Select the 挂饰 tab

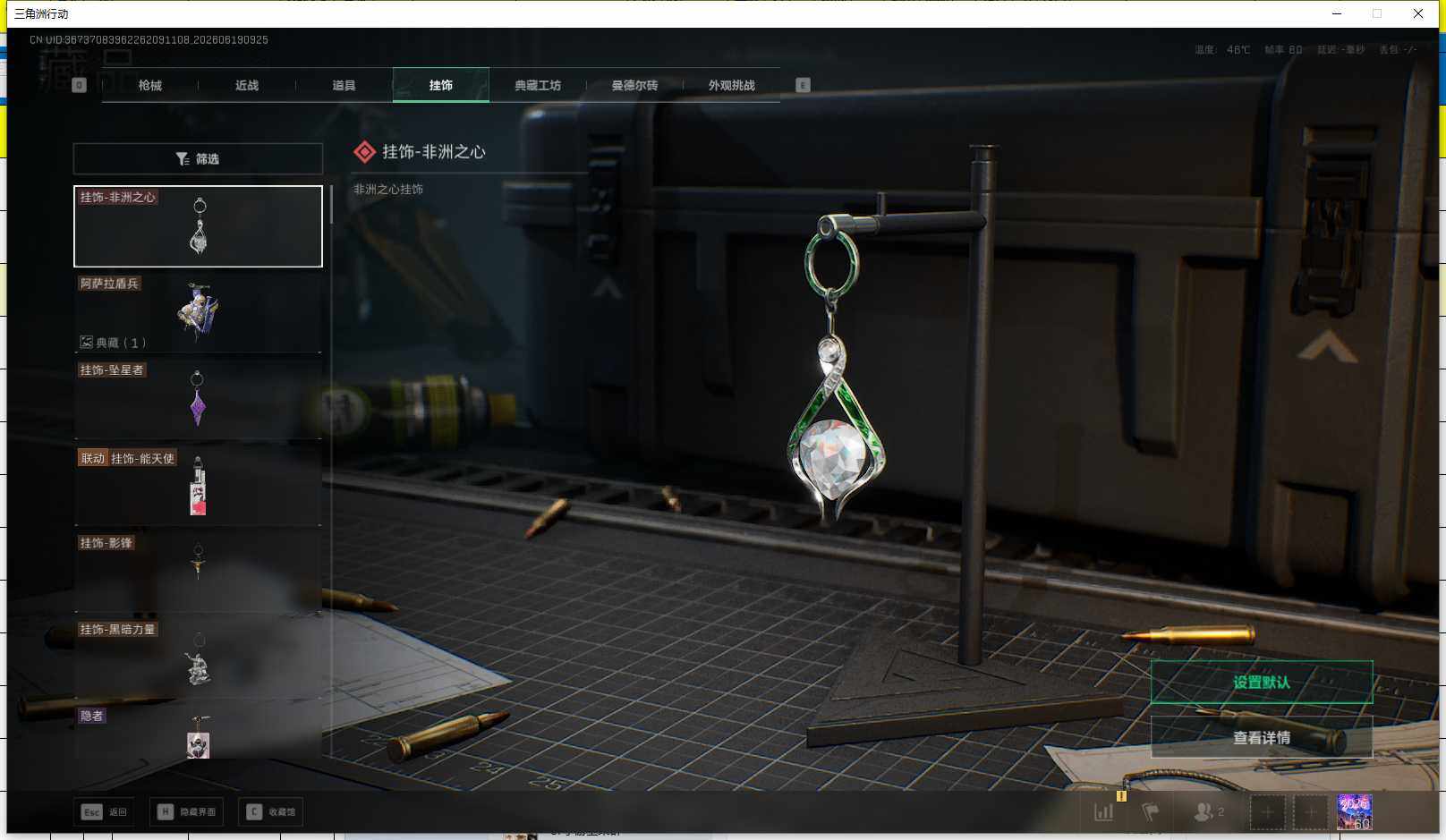point(441,85)
